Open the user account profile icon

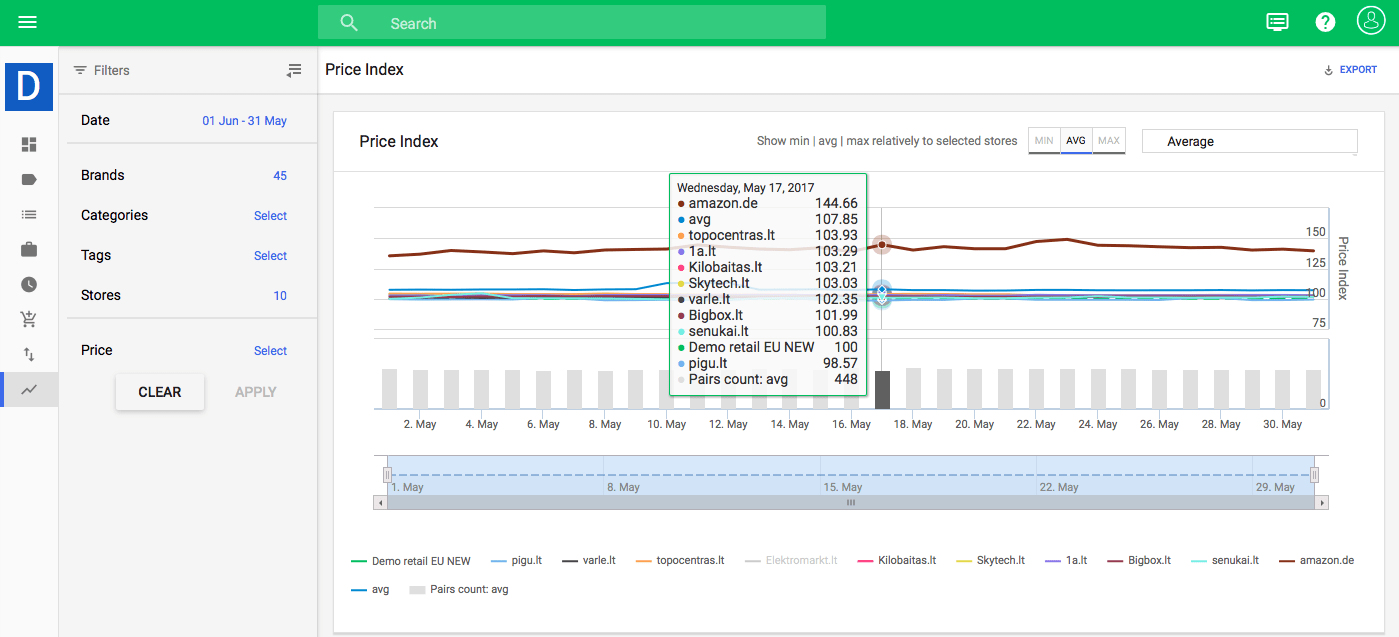1370,21
